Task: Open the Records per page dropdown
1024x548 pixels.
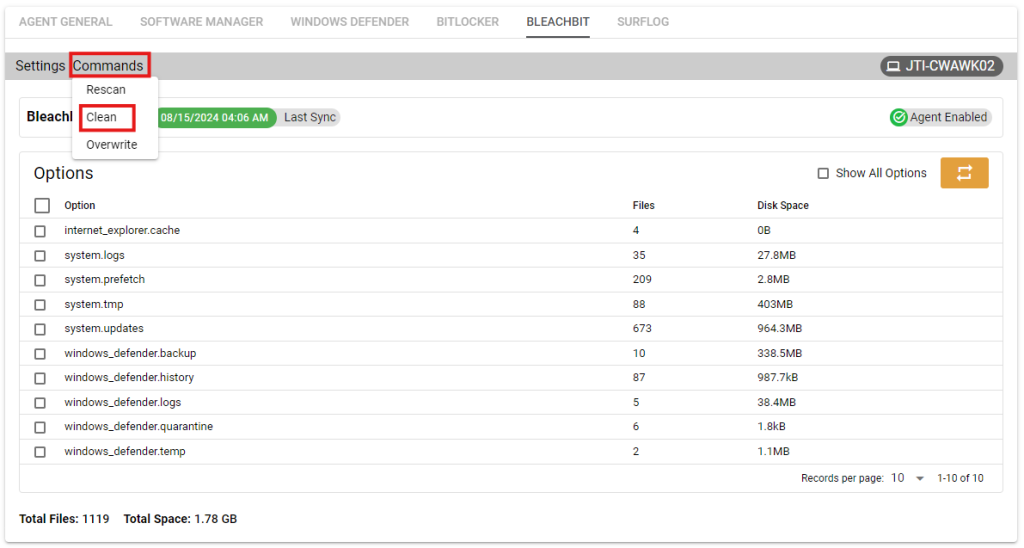Action: tap(906, 478)
